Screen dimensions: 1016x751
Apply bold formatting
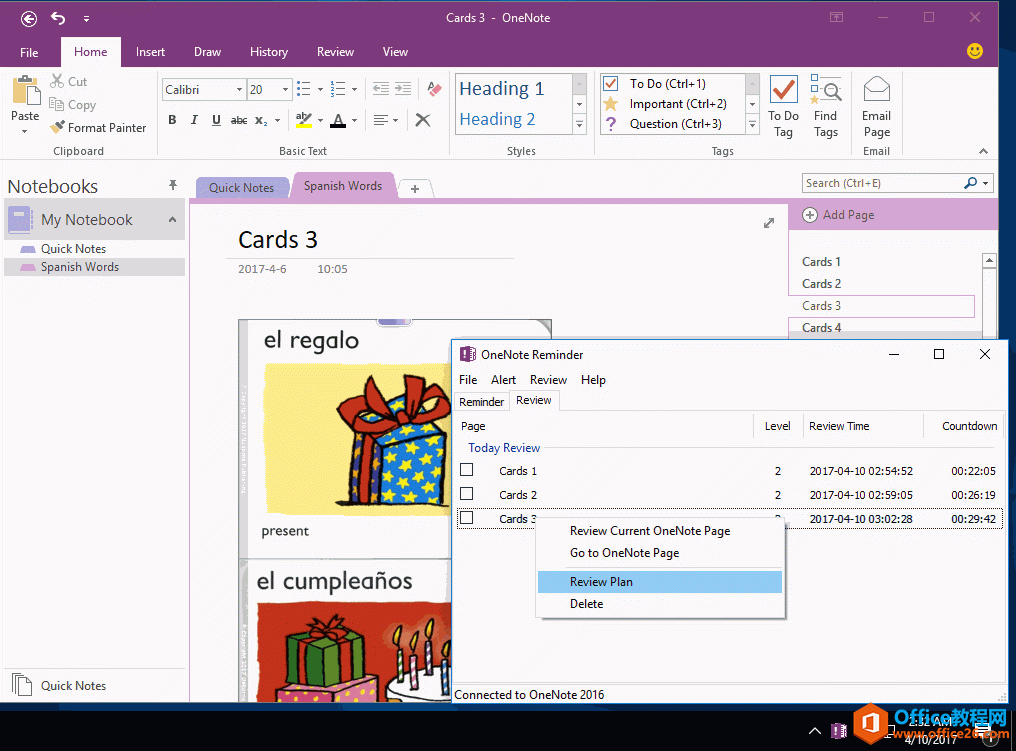click(172, 119)
